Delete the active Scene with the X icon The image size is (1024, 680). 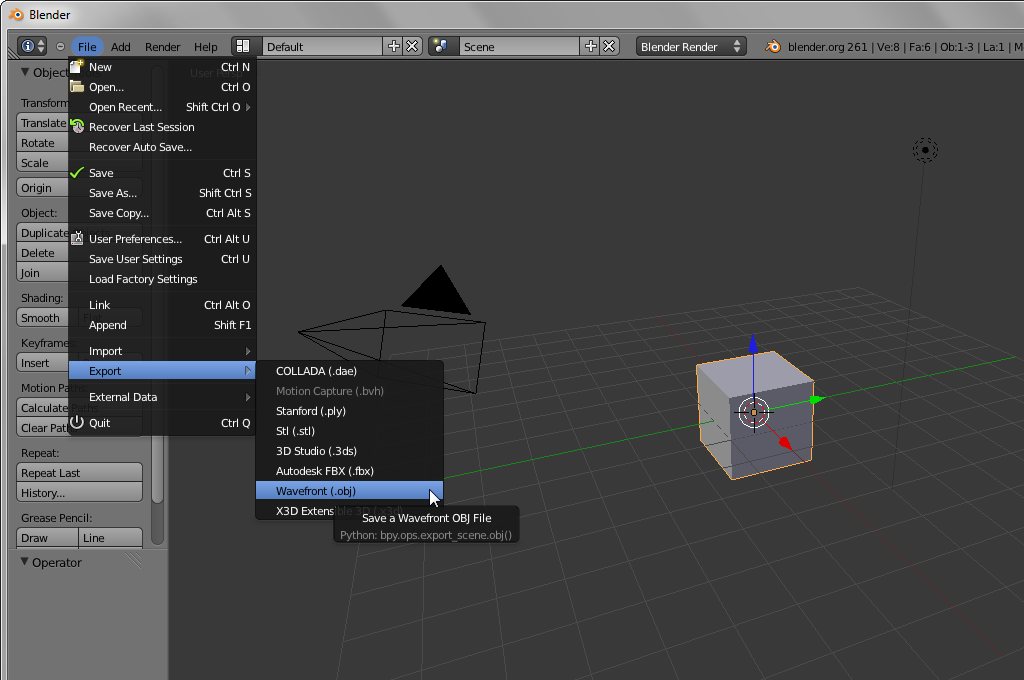[x=609, y=46]
